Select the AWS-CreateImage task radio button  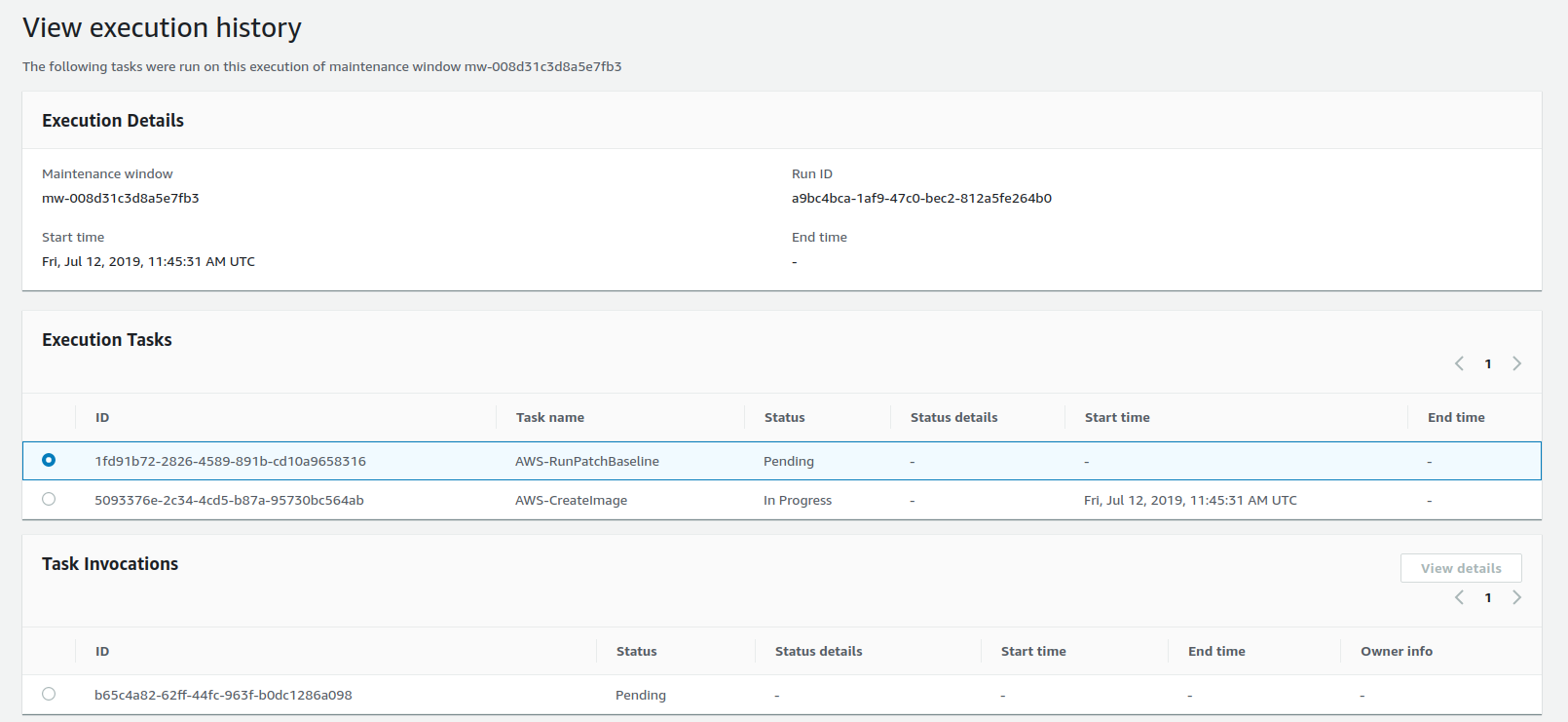(x=49, y=499)
